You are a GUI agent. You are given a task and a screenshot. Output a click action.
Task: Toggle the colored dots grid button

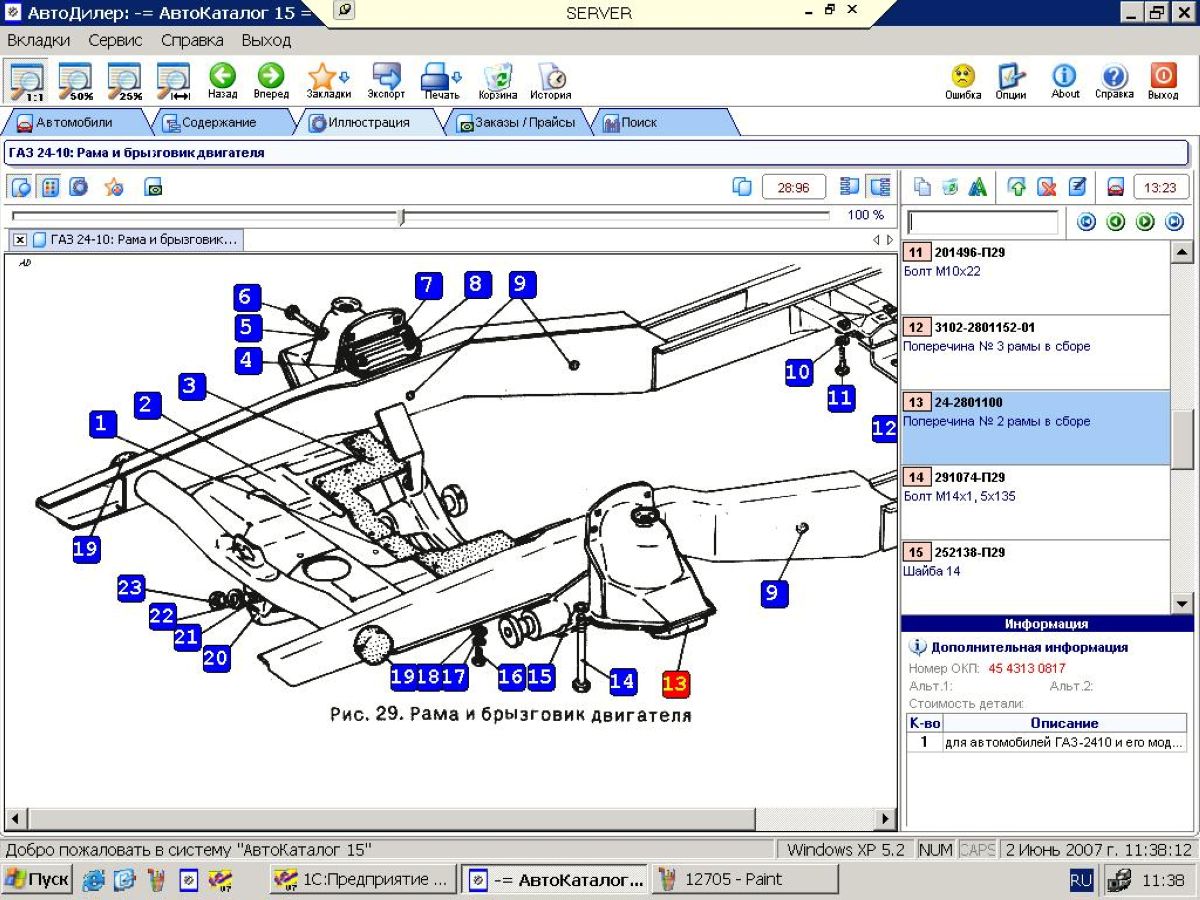(x=50, y=187)
